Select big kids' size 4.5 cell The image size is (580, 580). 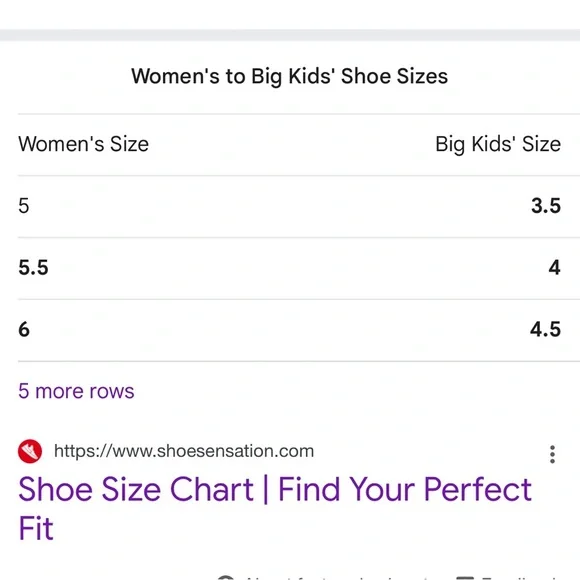coord(546,329)
